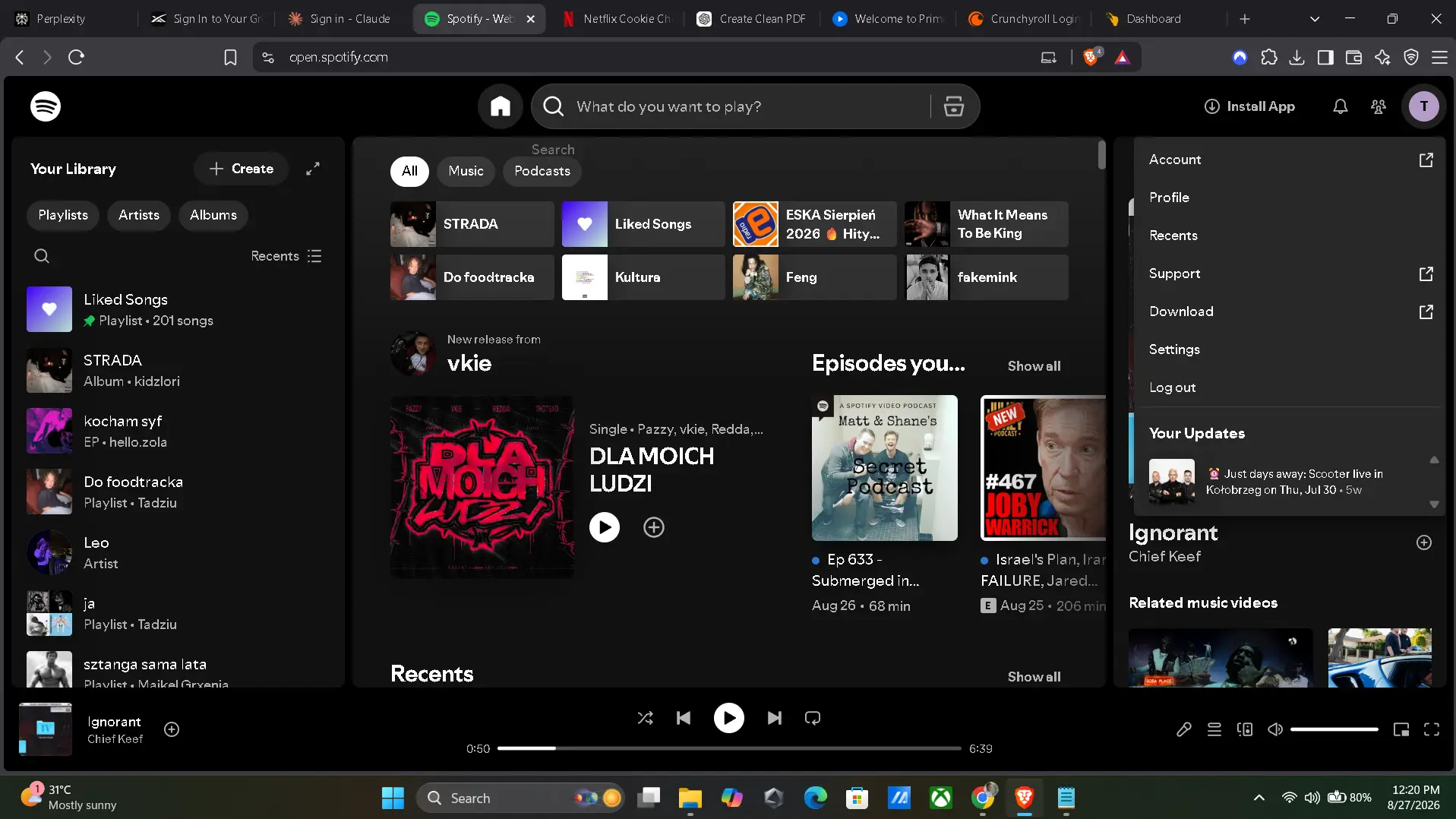Filter library by Playlists
This screenshot has width=1456, height=819.
(63, 215)
